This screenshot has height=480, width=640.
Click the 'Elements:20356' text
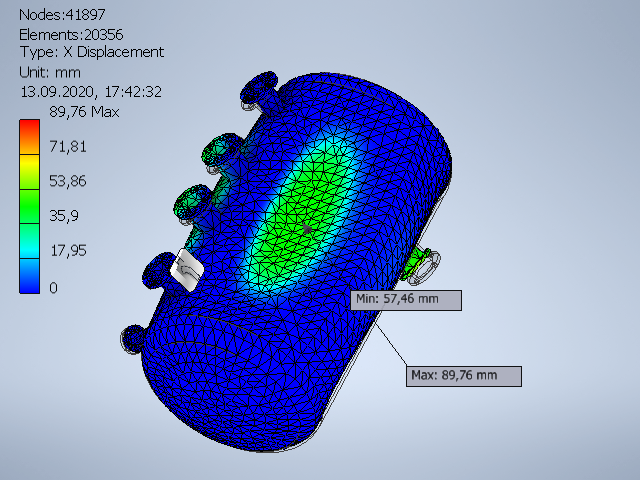(71, 35)
